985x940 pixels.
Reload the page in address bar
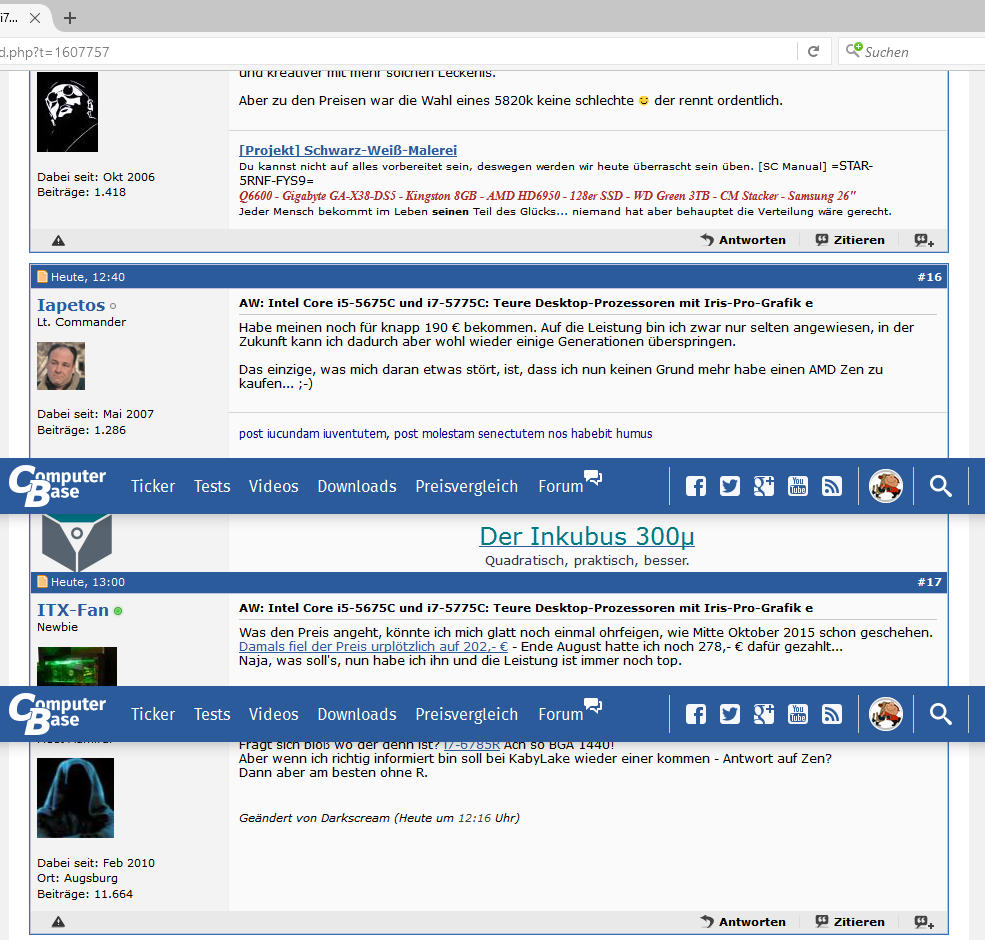click(x=814, y=52)
